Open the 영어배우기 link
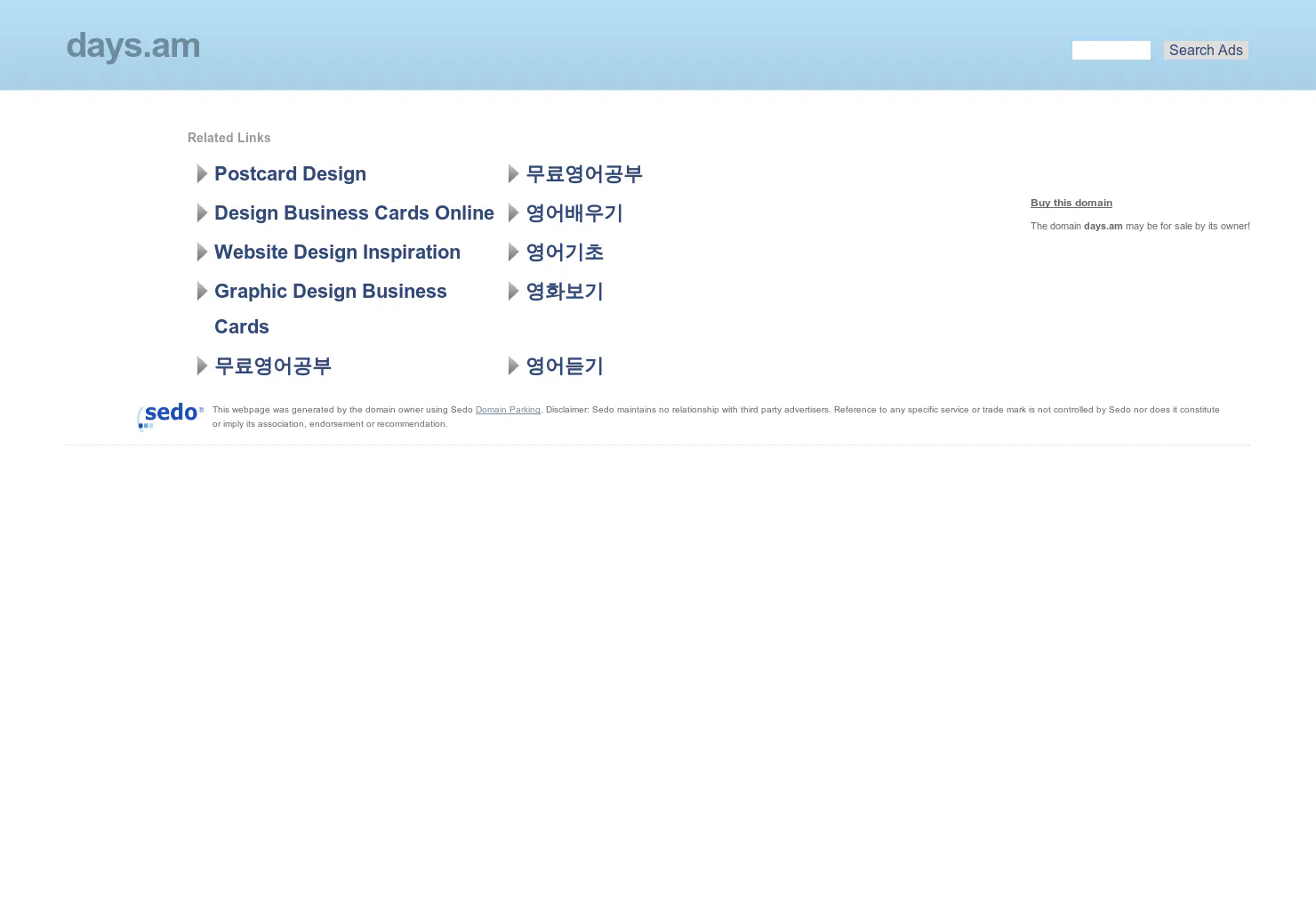This screenshot has height=922, width=1316. [x=574, y=213]
